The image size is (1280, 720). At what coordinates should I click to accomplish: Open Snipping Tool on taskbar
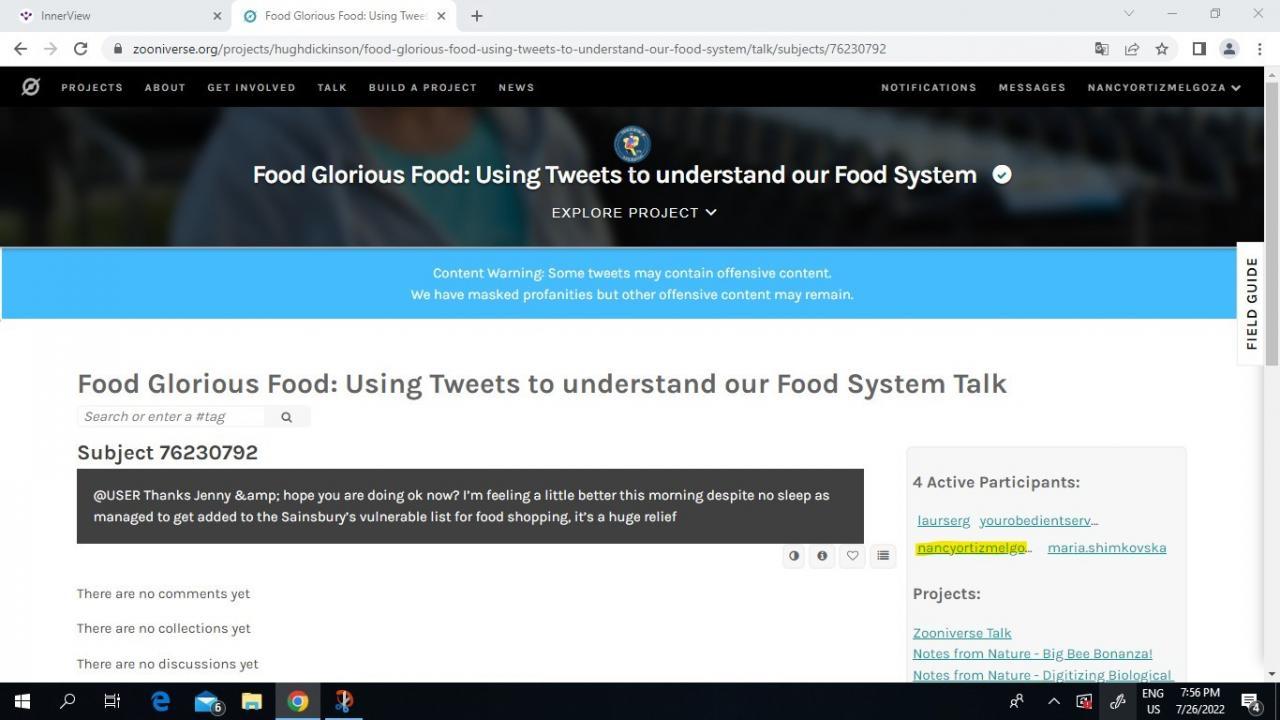(x=343, y=701)
